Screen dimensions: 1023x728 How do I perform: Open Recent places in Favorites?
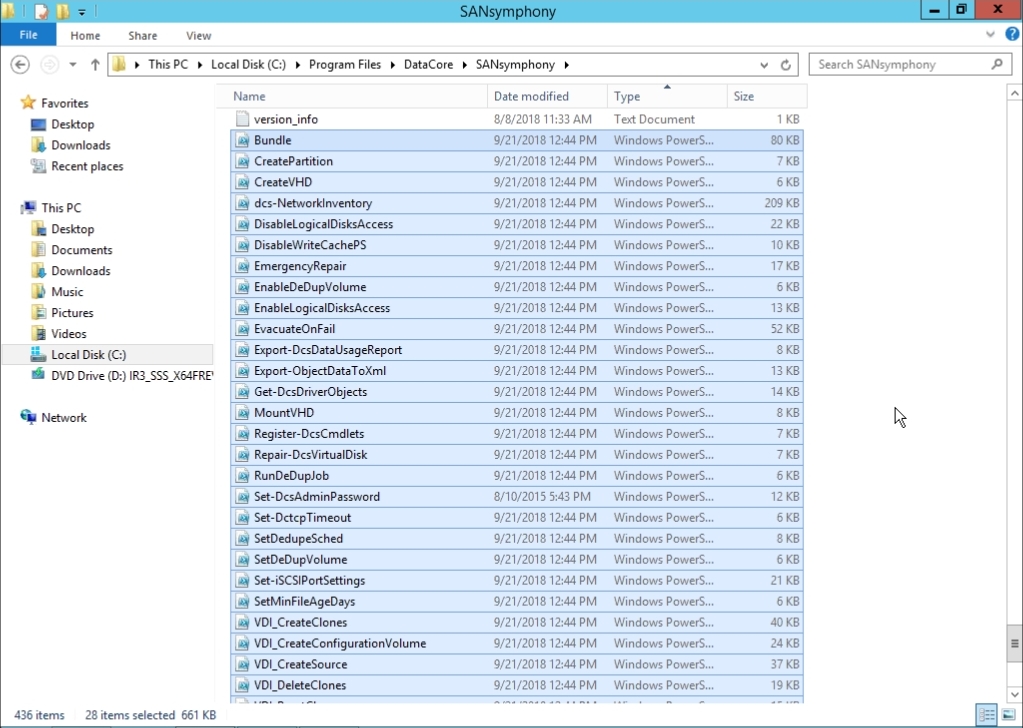pos(87,166)
